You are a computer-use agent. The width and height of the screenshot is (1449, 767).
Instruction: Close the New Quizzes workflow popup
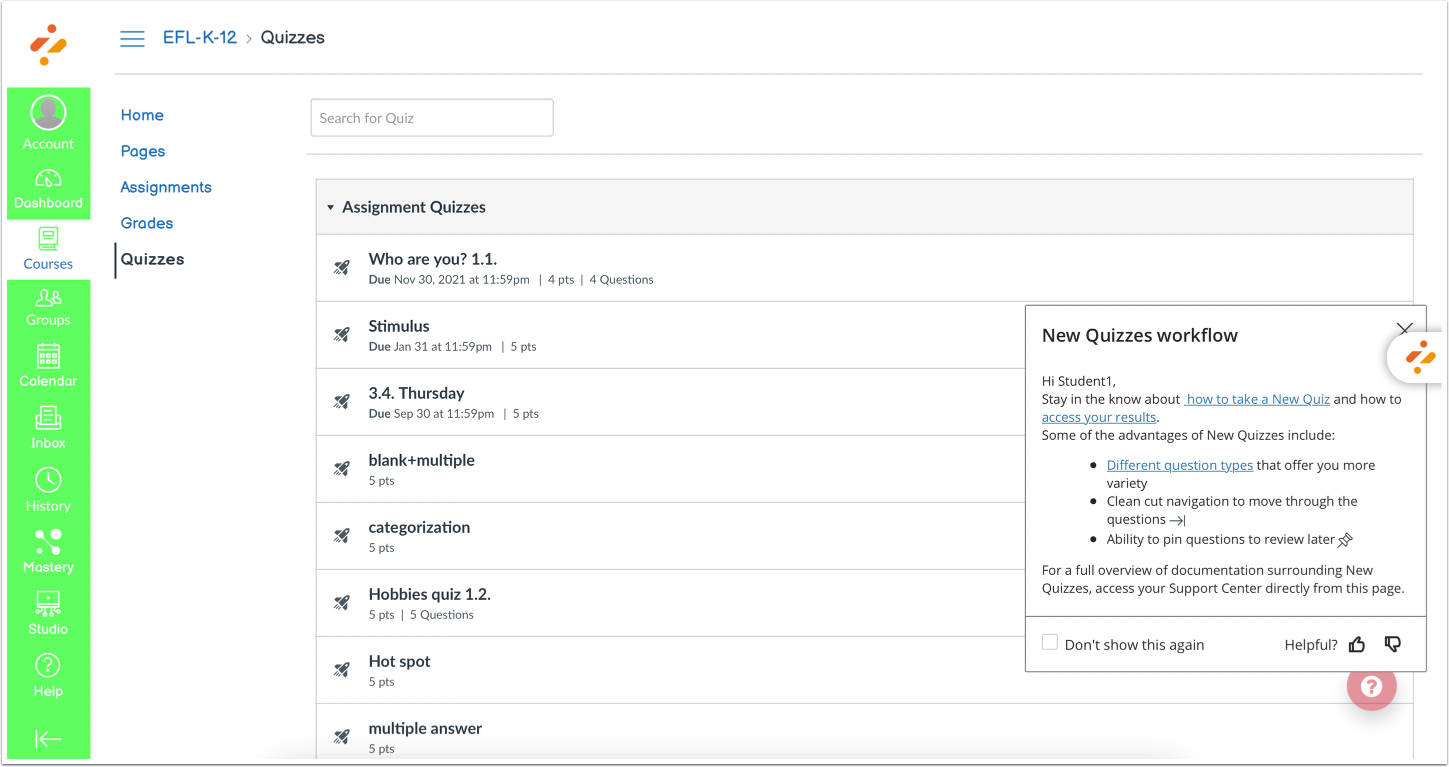point(1404,329)
